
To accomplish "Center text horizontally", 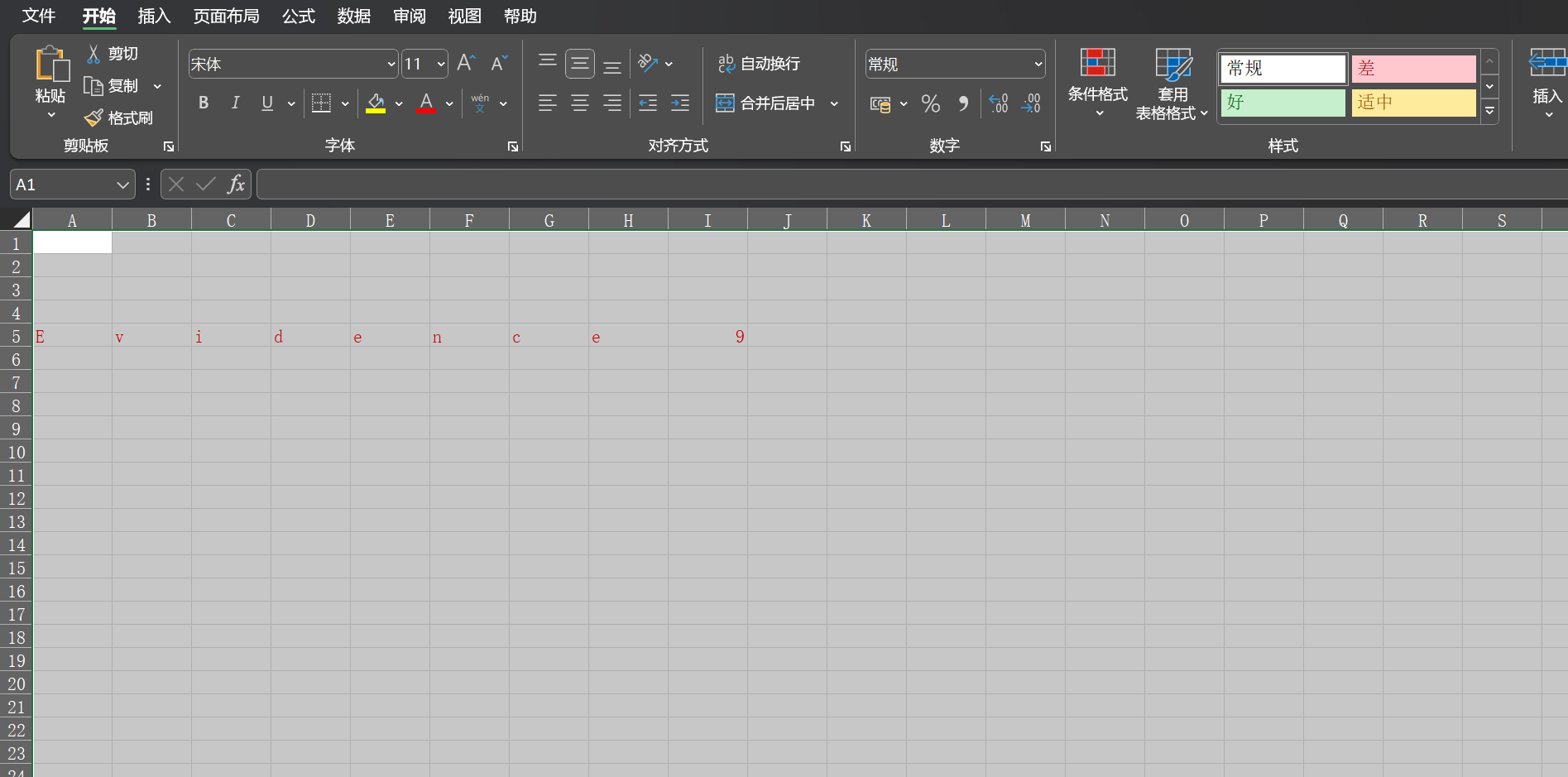I will pyautogui.click(x=580, y=103).
